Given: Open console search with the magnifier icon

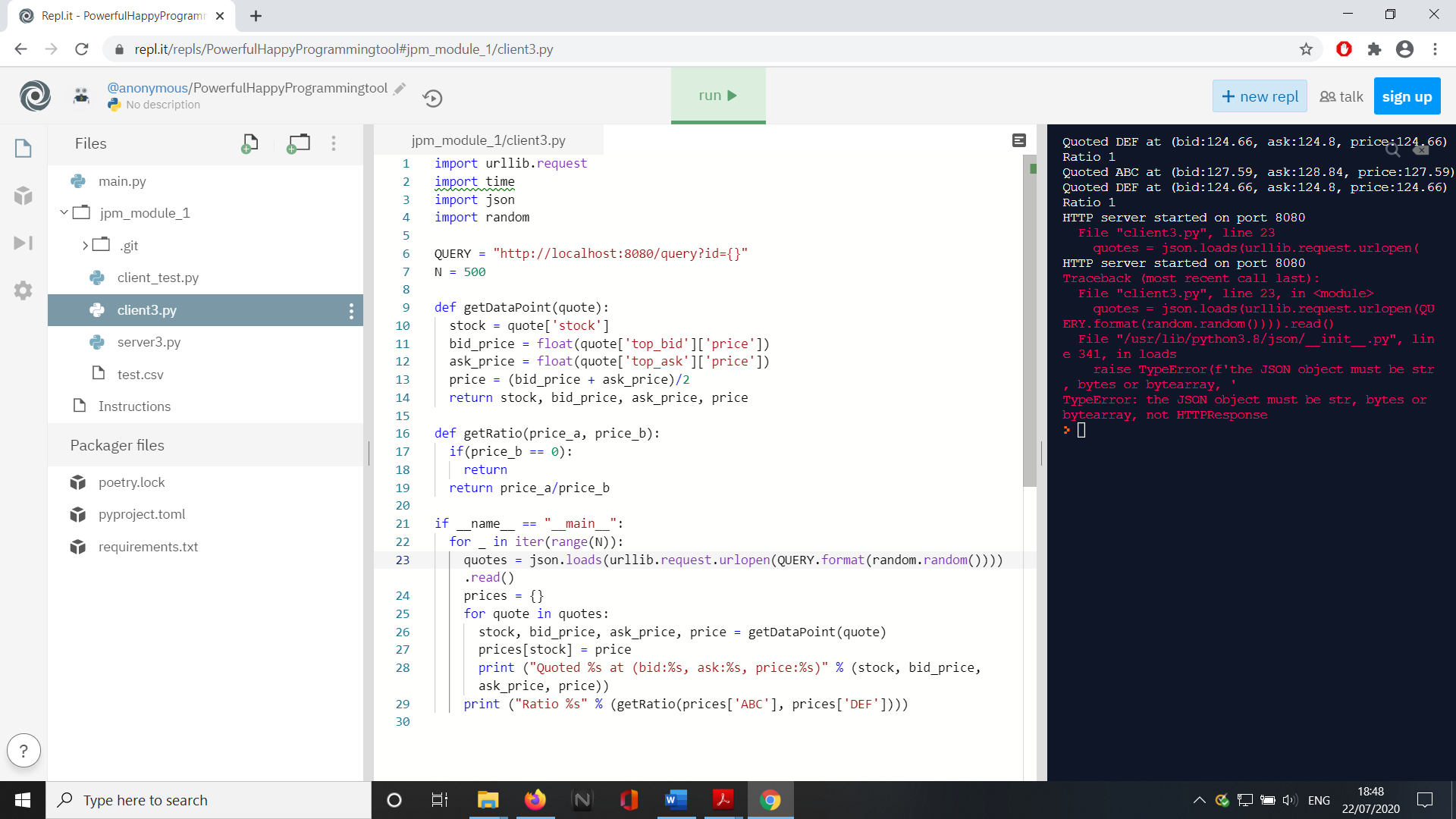Looking at the screenshot, I should click(x=1392, y=150).
